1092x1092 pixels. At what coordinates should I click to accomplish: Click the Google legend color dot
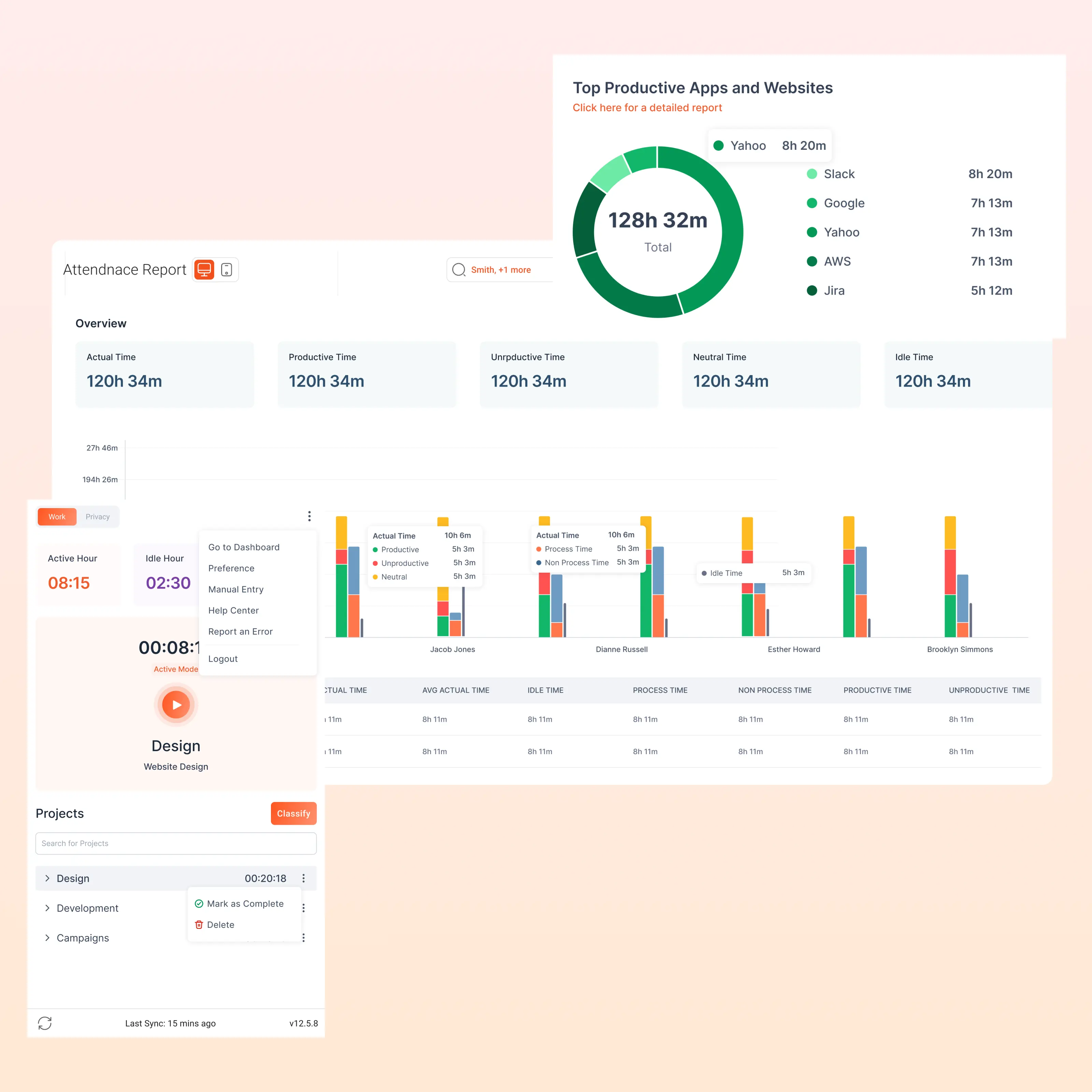[x=811, y=203]
